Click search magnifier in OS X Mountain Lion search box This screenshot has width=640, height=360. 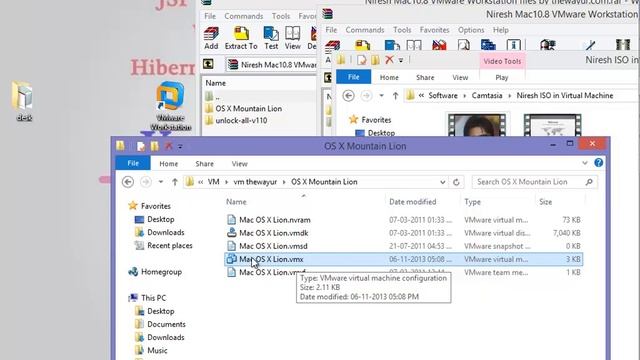[589, 182]
